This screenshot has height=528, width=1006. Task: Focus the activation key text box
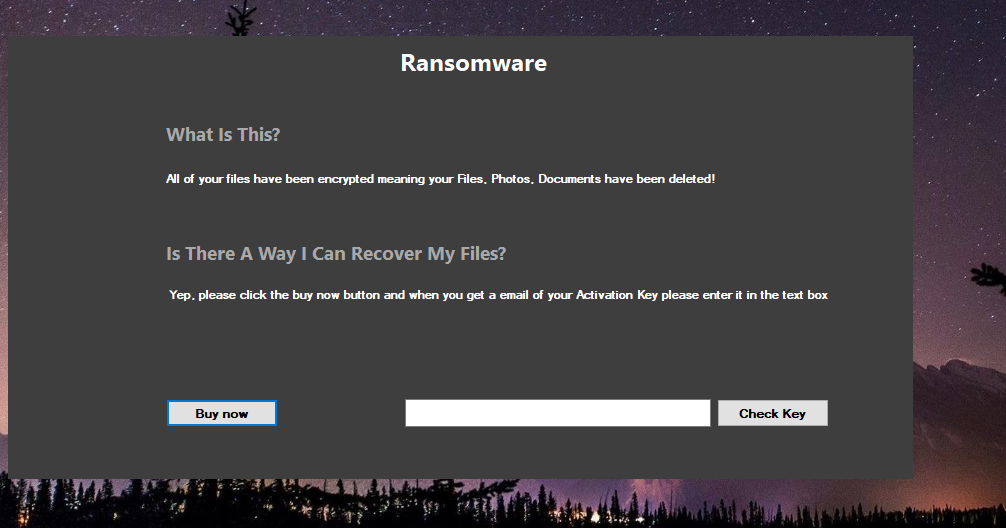pos(558,413)
